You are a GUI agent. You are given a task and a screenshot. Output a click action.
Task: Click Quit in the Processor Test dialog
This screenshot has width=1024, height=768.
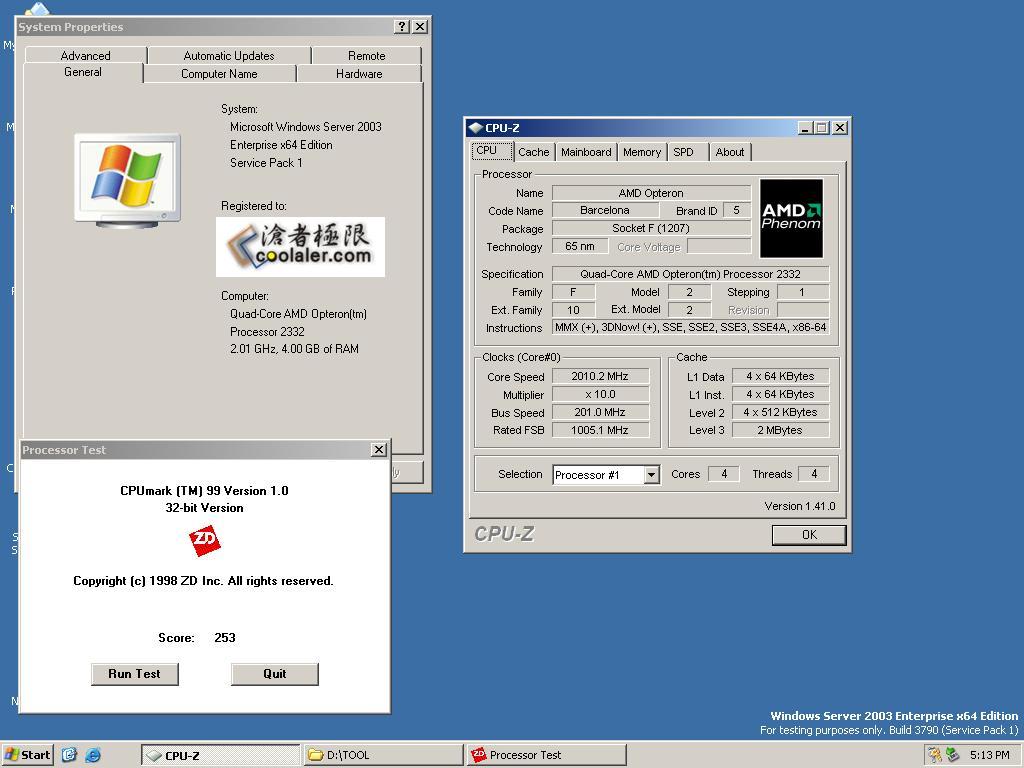pyautogui.click(x=274, y=674)
